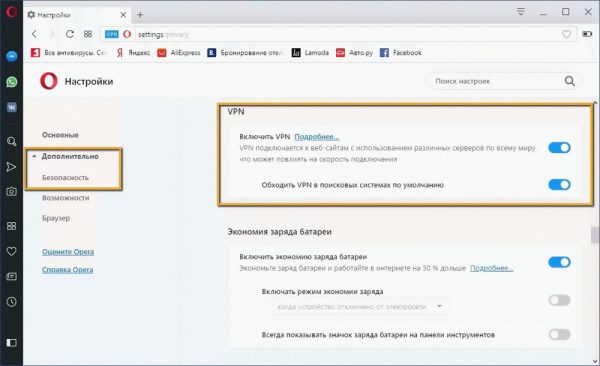
Task: Open the tabs menu icon
Action: click(520, 11)
